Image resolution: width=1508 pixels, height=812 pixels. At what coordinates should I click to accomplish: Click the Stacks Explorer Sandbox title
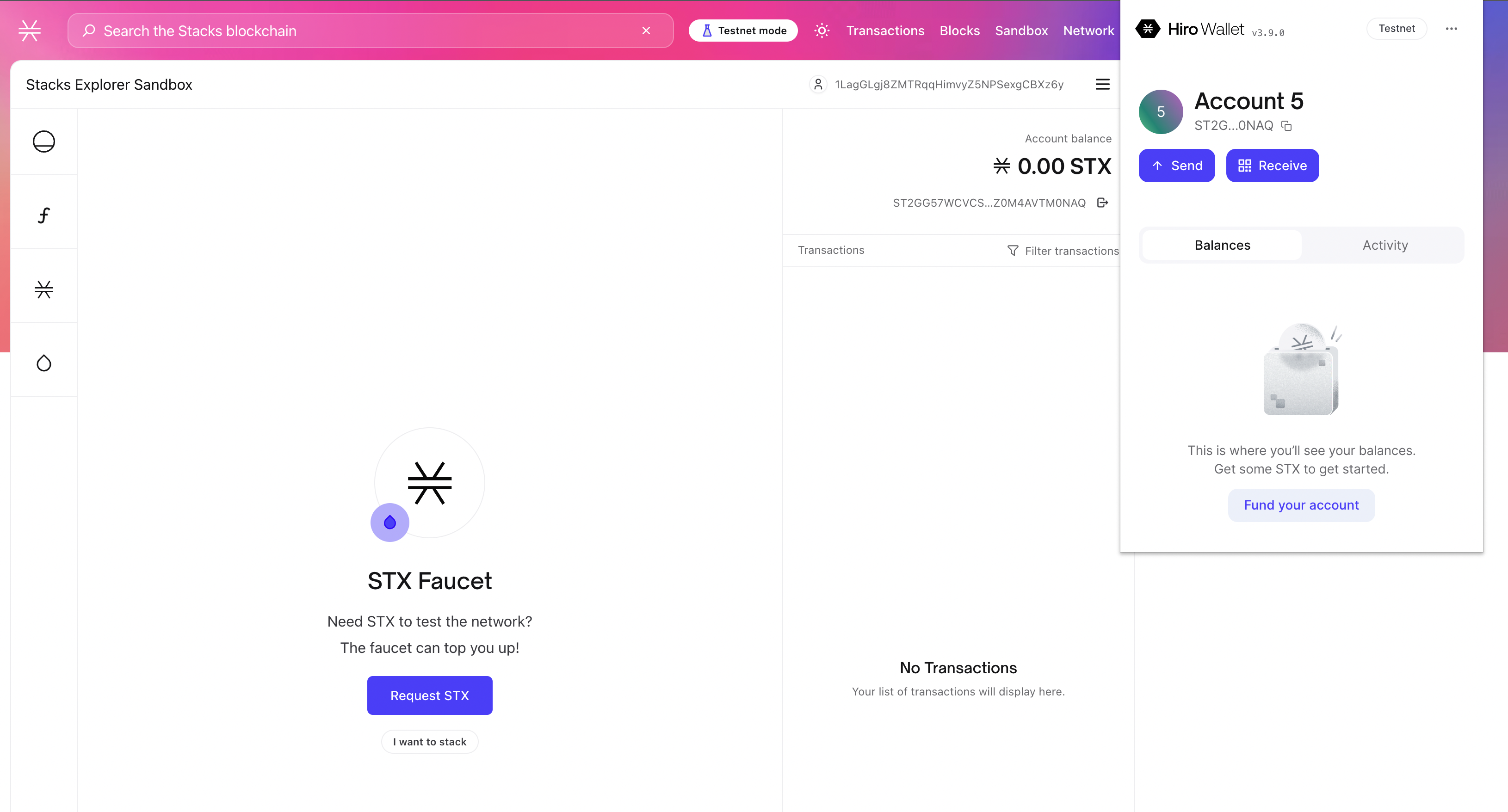[x=109, y=84]
